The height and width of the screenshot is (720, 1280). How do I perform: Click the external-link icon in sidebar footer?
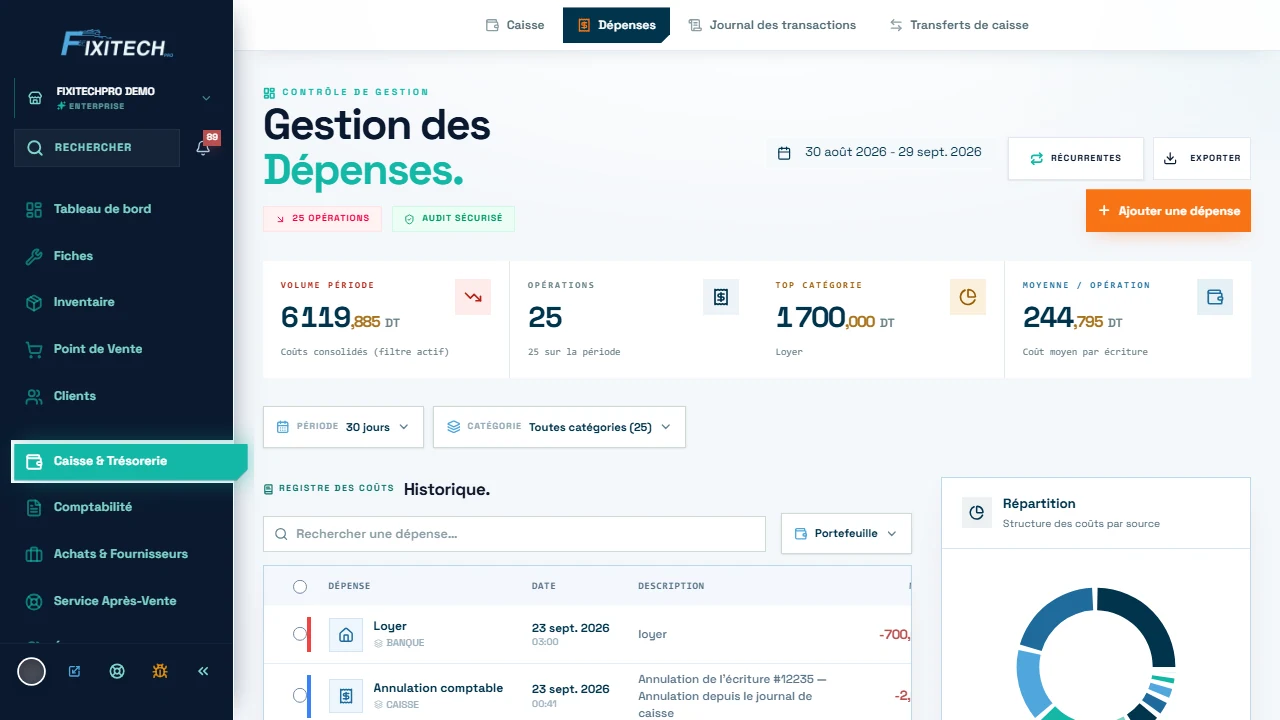[x=74, y=671]
